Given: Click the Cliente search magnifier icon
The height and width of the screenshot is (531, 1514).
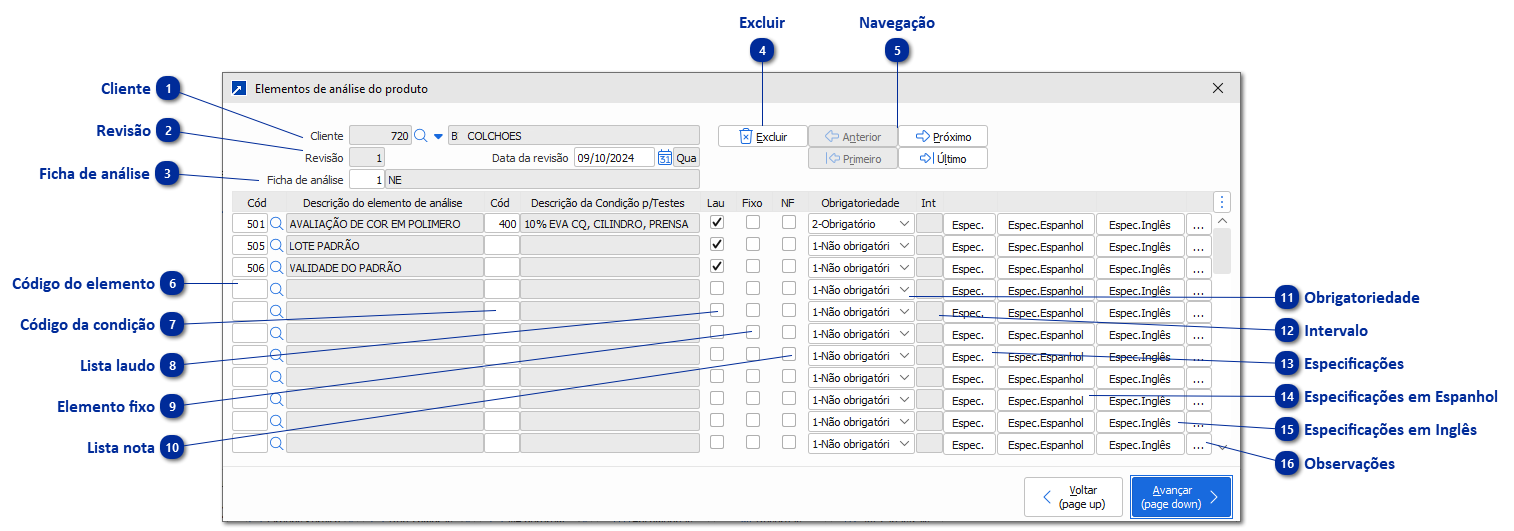Looking at the screenshot, I should click(420, 135).
